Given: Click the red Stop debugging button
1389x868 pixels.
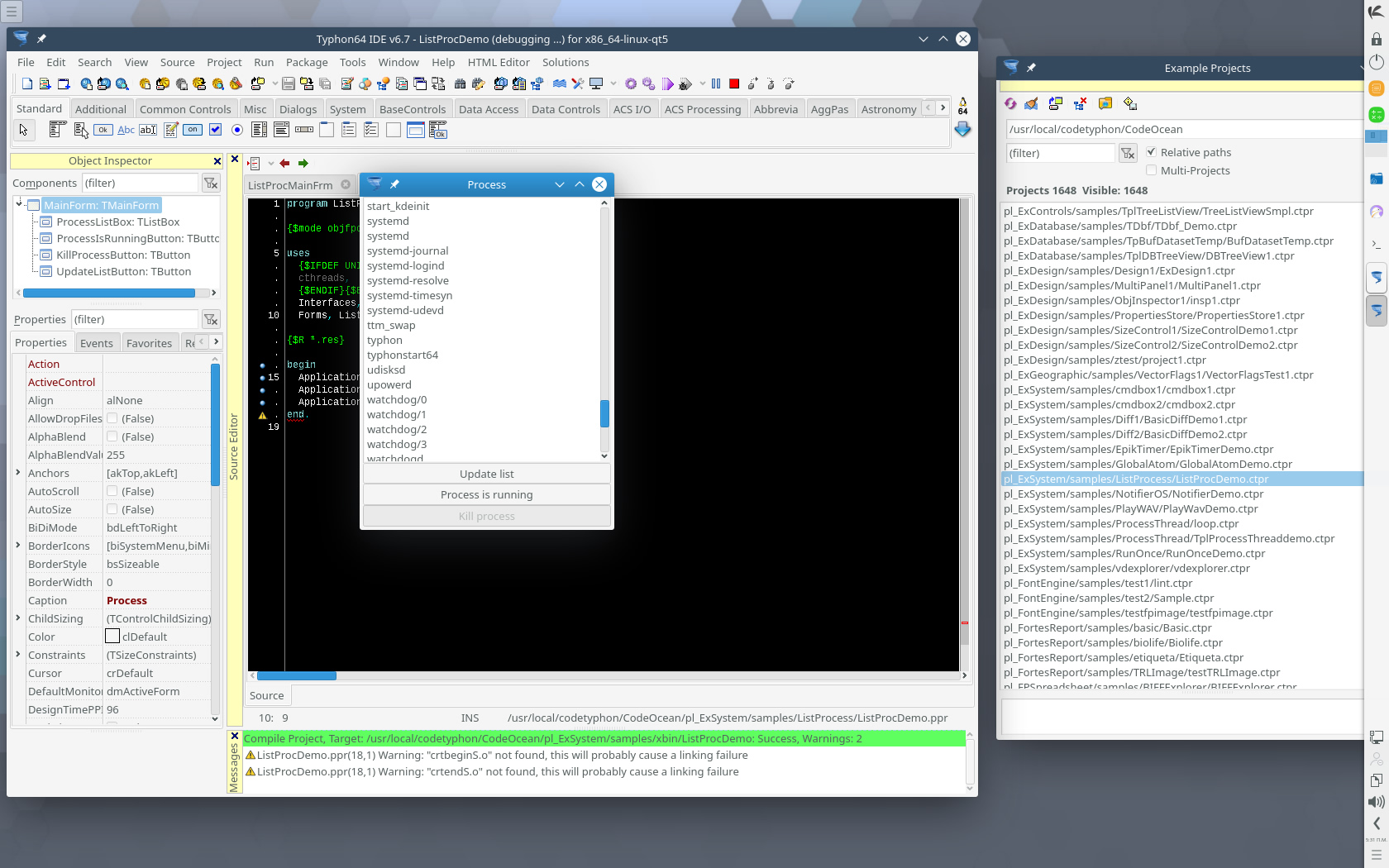Looking at the screenshot, I should [x=734, y=83].
